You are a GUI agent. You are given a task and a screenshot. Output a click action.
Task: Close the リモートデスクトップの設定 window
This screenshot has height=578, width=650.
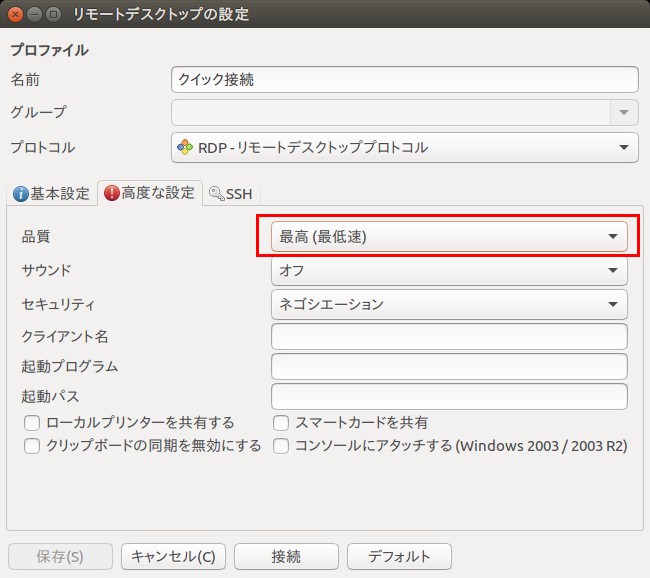pyautogui.click(x=15, y=15)
